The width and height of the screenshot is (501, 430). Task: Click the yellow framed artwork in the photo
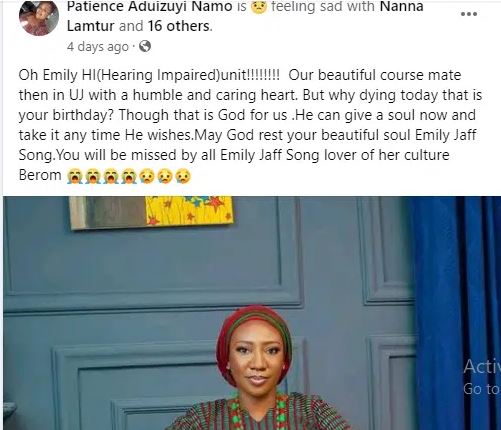coord(151,212)
